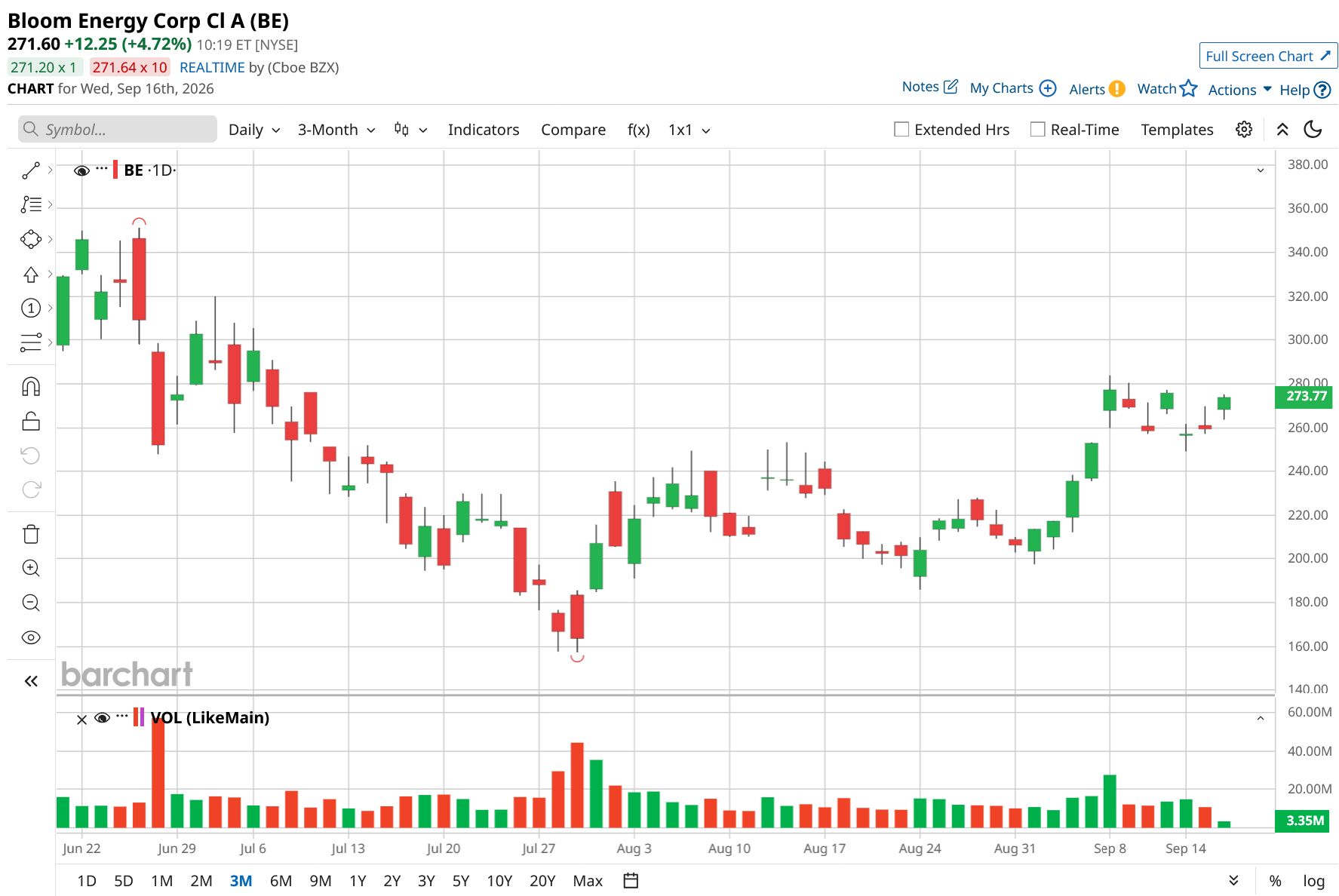
Task: Select the trend line drawing tool
Action: click(31, 170)
